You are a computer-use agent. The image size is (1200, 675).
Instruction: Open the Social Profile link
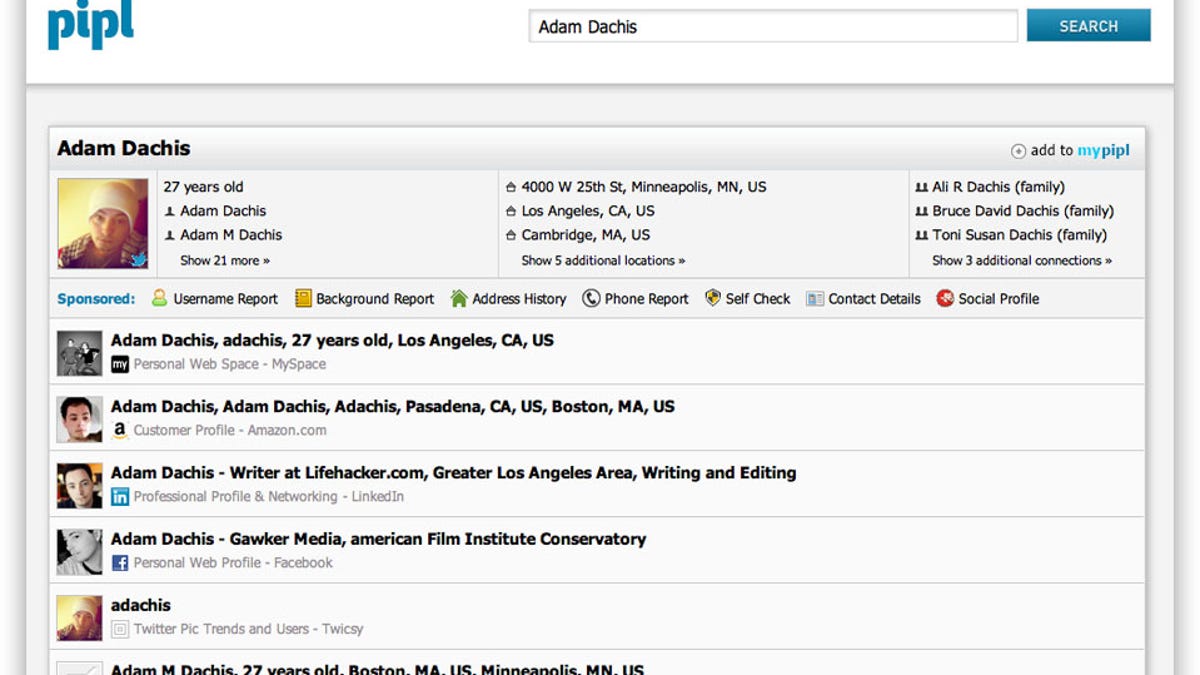click(x=998, y=299)
